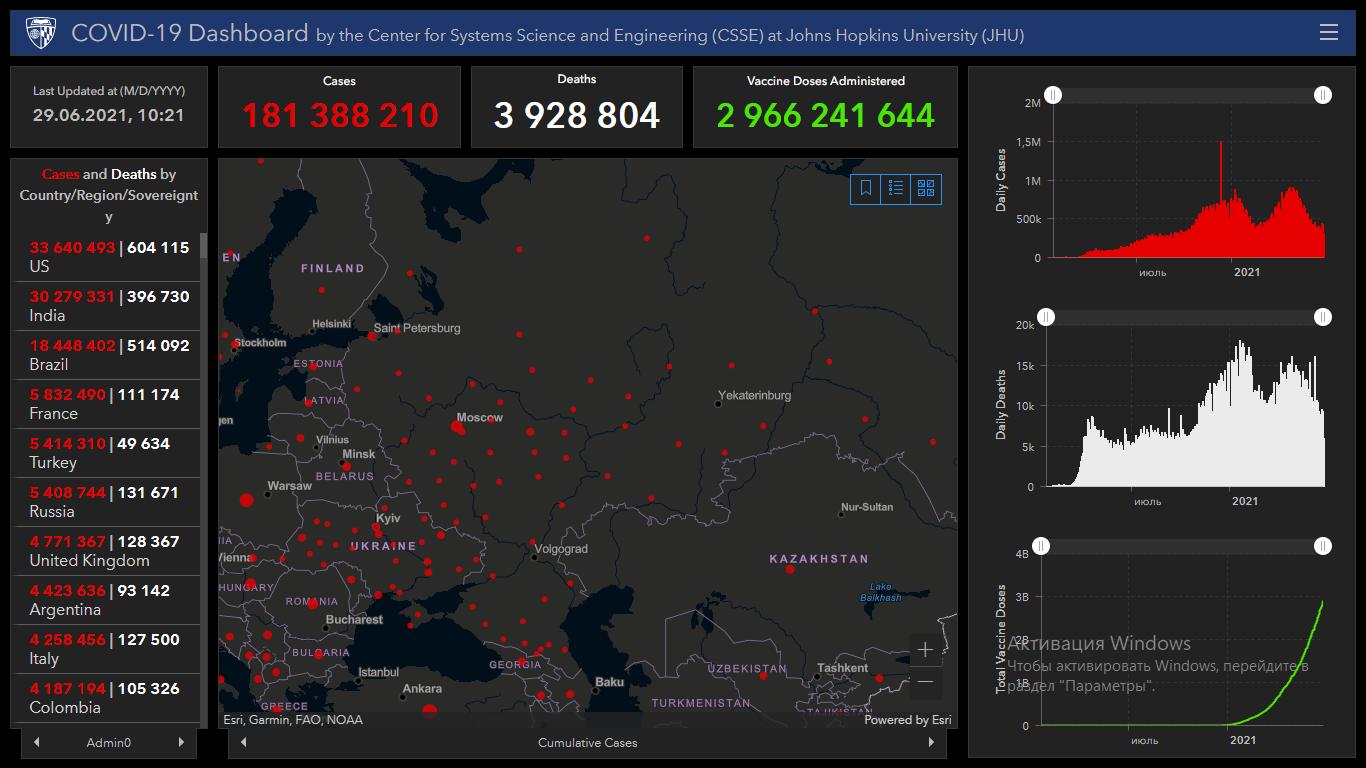The width and height of the screenshot is (1366, 768).
Task: Open the hamburger menu in header
Action: (x=1328, y=32)
